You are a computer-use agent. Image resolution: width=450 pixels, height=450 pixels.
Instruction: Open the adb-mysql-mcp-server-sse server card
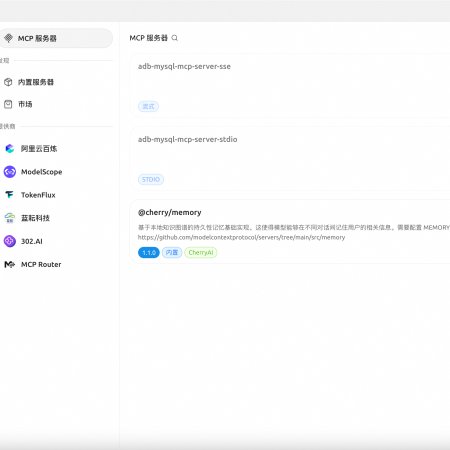tap(290, 86)
